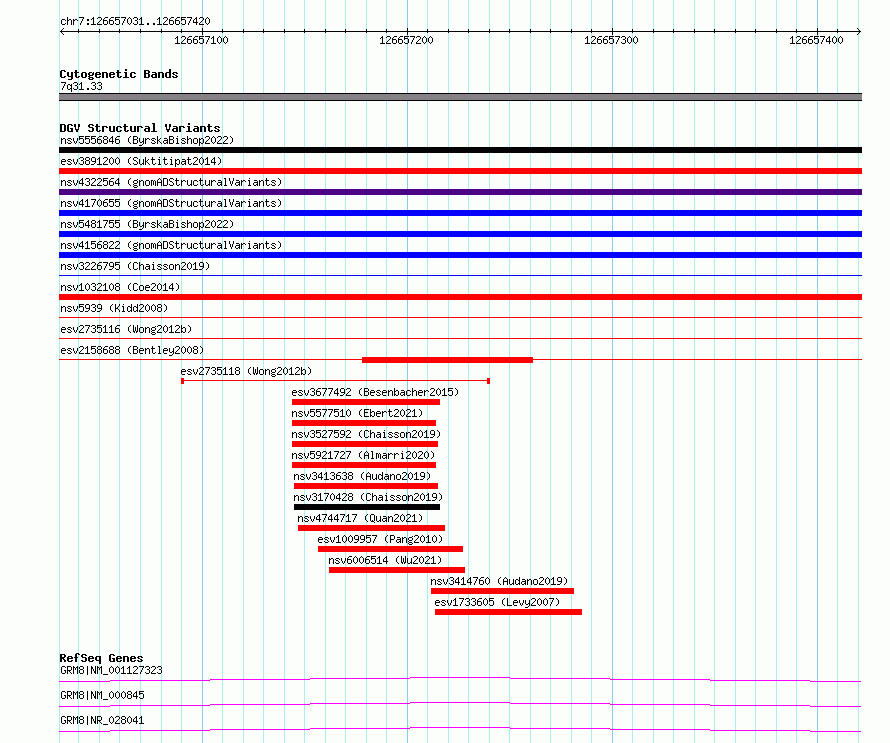Click the right arrow of the ruler
This screenshot has width=890, height=743.
coord(859,32)
